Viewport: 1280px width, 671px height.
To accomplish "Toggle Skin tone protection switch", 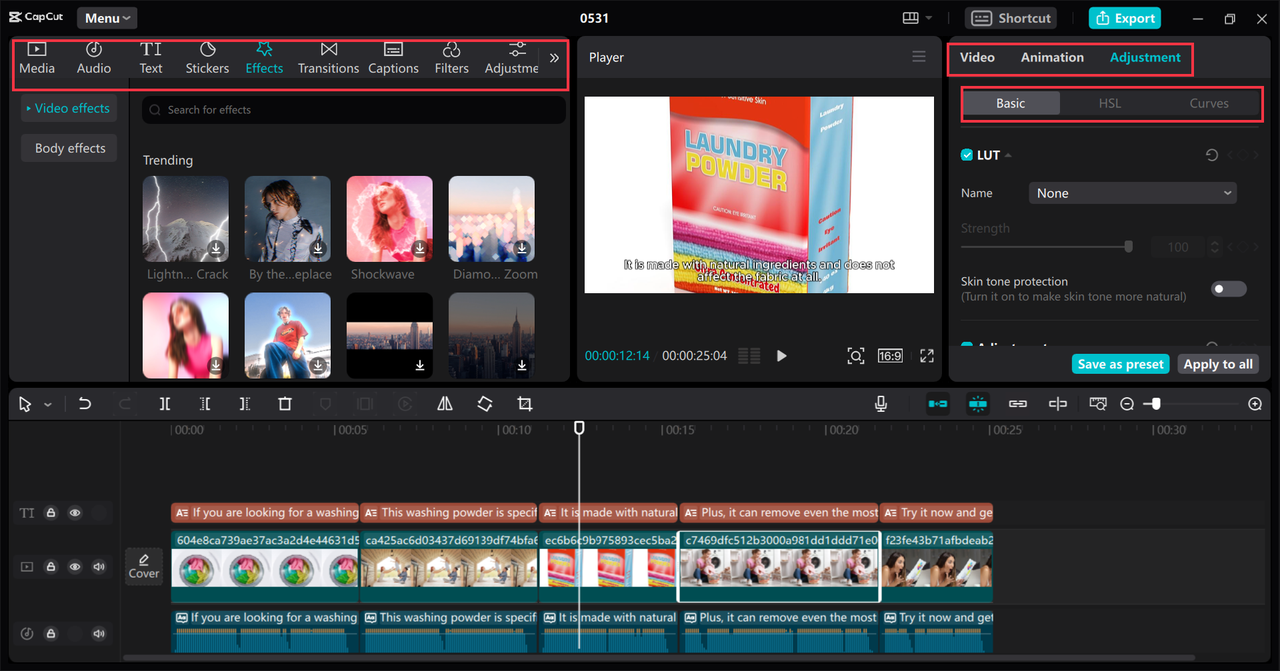I will 1229,289.
